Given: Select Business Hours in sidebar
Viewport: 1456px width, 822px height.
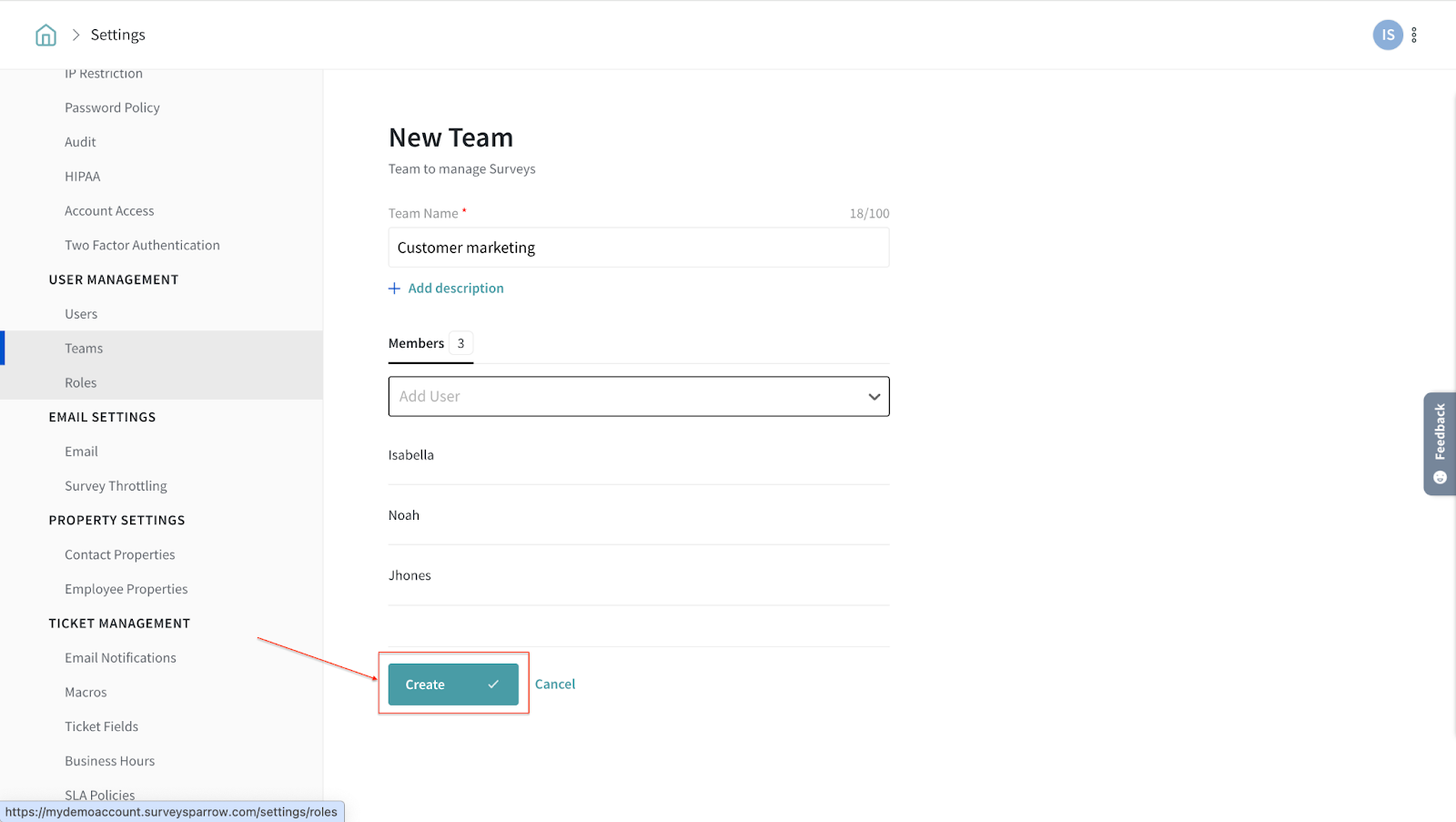Looking at the screenshot, I should [109, 761].
